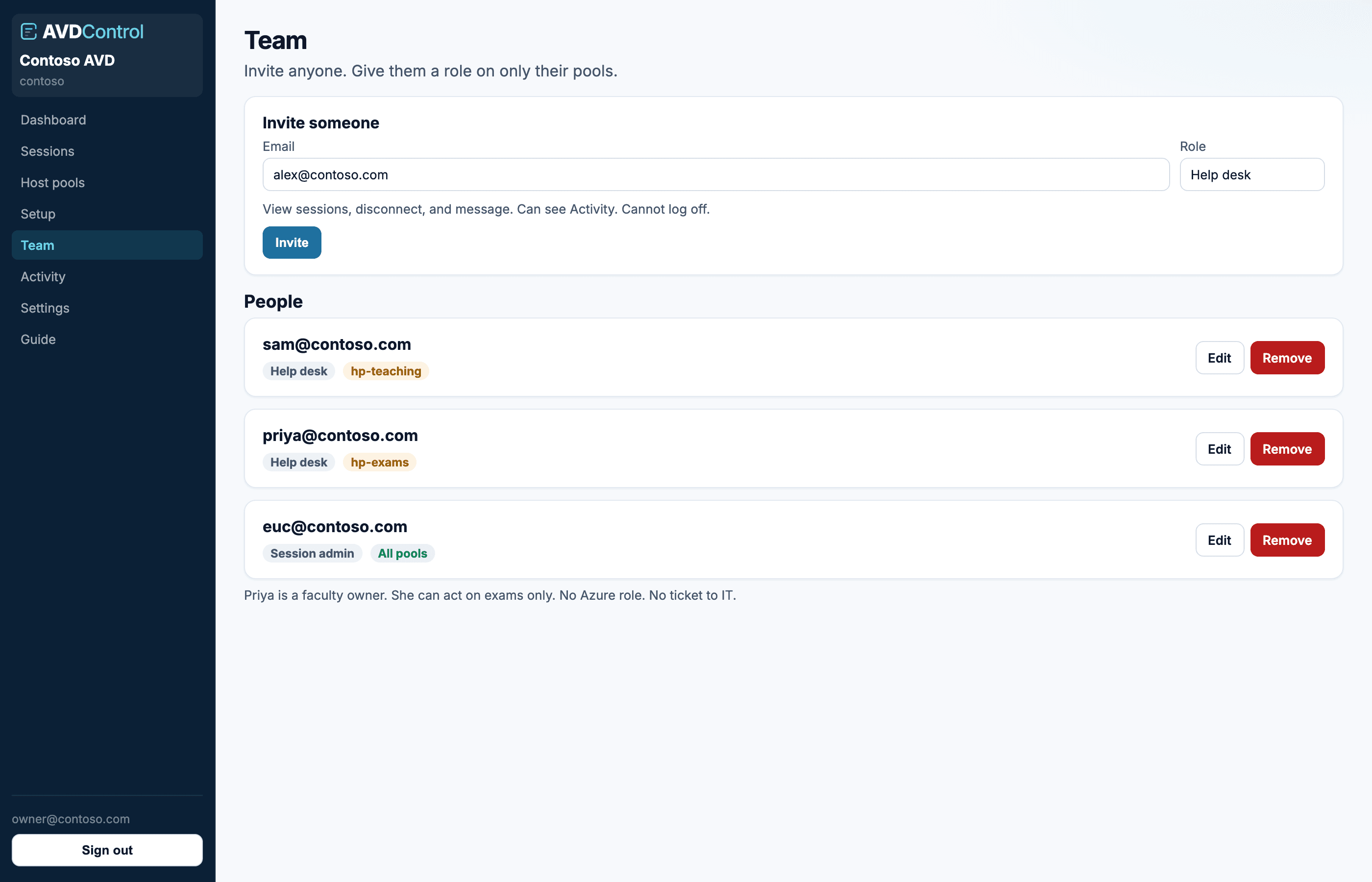Viewport: 1372px width, 882px height.
Task: Select the Team sidebar item
Action: tap(107, 245)
